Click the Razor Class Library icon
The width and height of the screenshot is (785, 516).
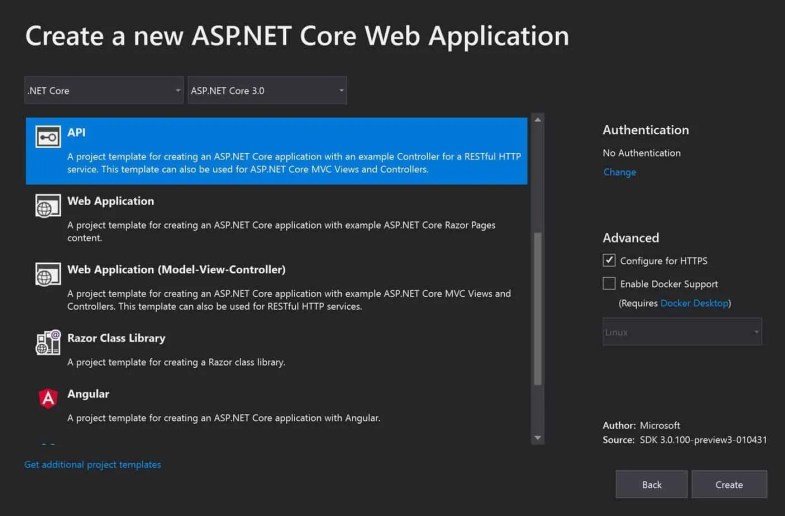click(48, 343)
